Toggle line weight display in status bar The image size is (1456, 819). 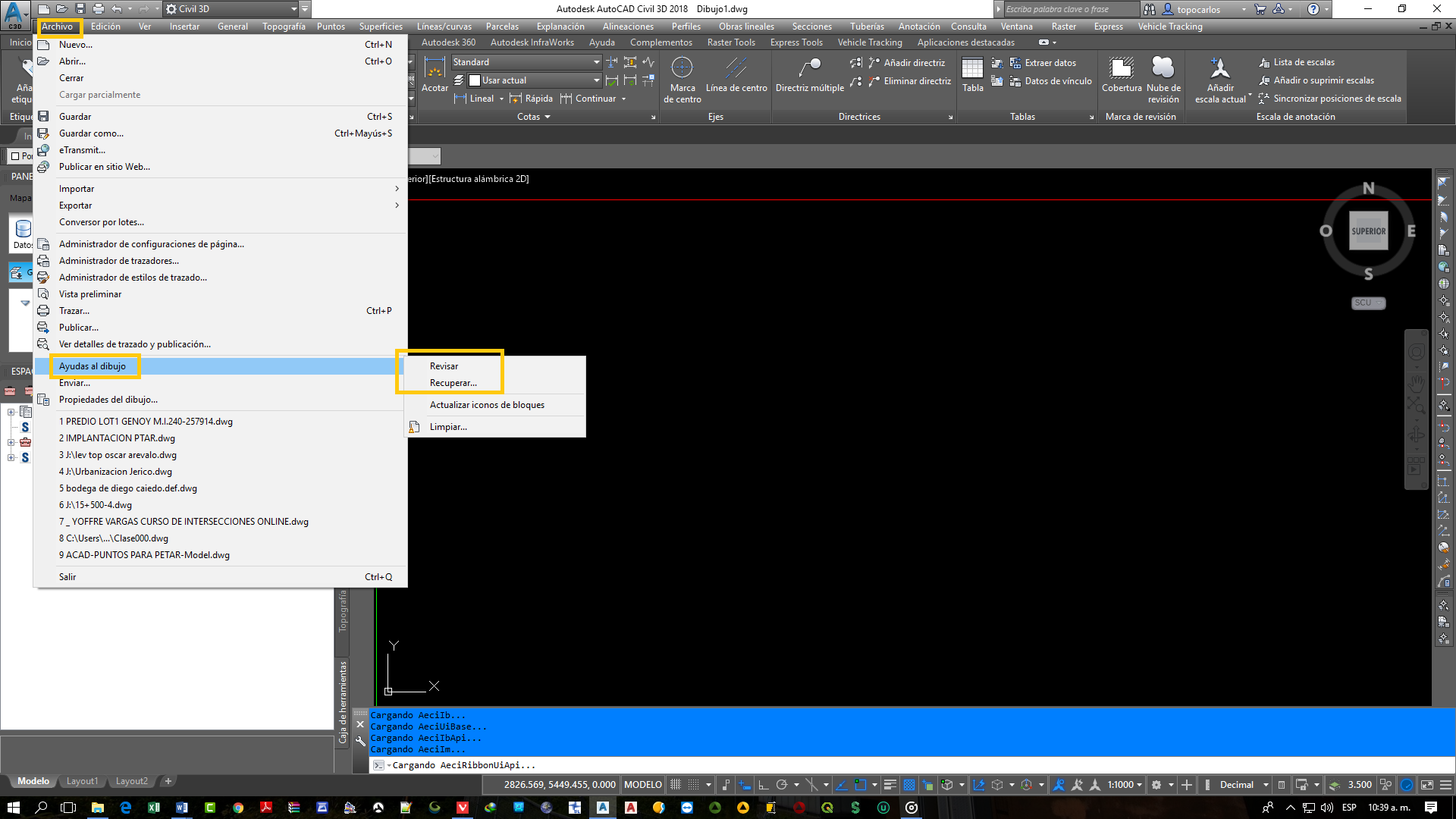(890, 785)
